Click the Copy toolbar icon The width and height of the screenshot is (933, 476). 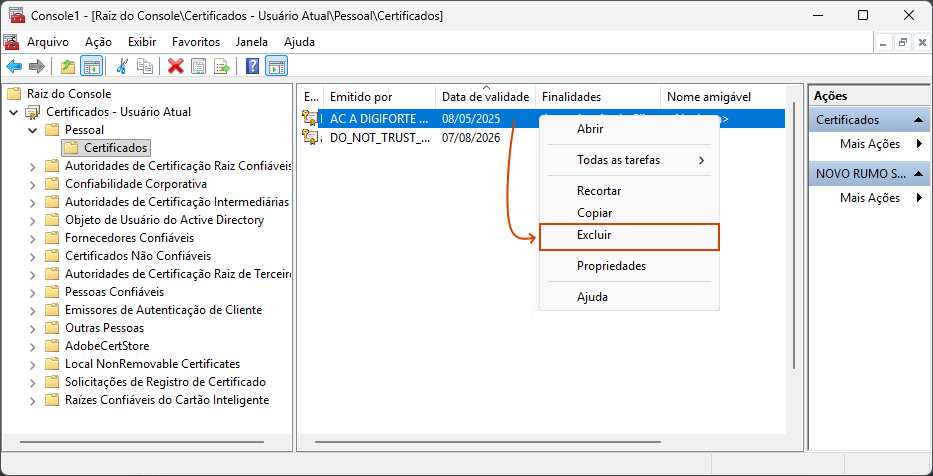coord(145,66)
